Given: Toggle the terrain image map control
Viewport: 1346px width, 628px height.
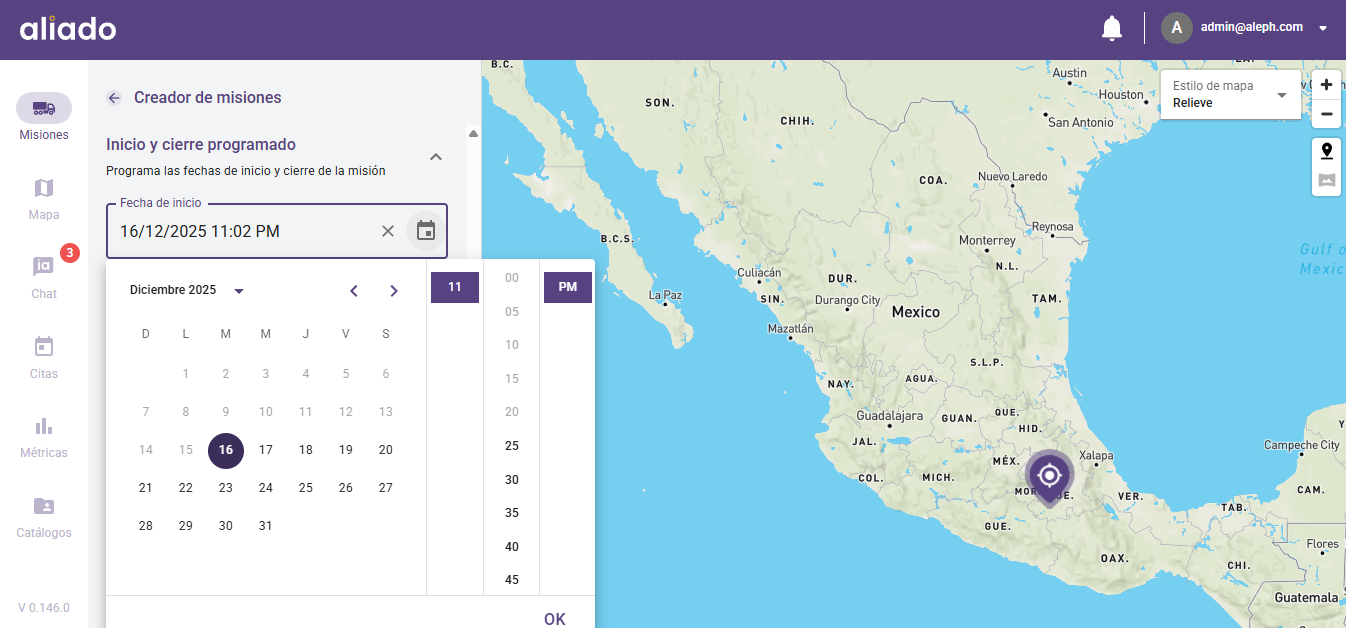Looking at the screenshot, I should coord(1326,181).
